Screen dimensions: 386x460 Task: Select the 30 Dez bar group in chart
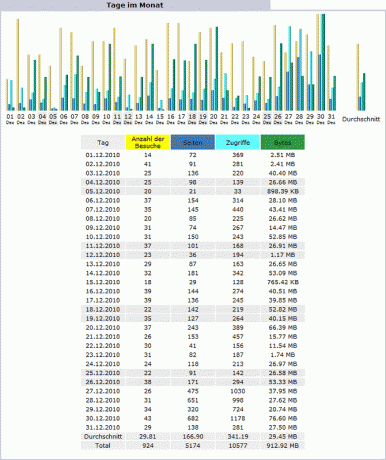point(321,62)
